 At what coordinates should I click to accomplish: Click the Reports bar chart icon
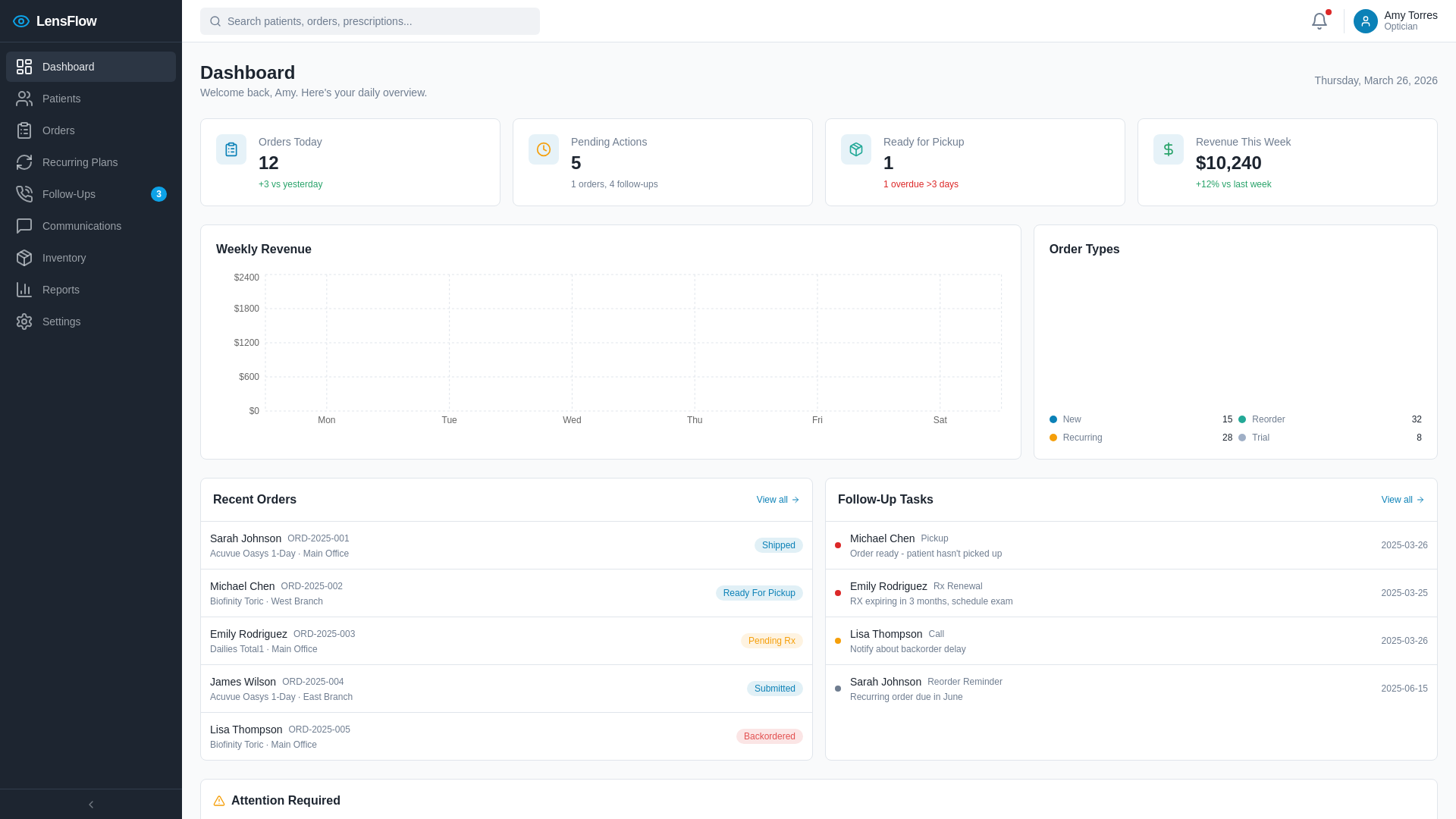(24, 290)
